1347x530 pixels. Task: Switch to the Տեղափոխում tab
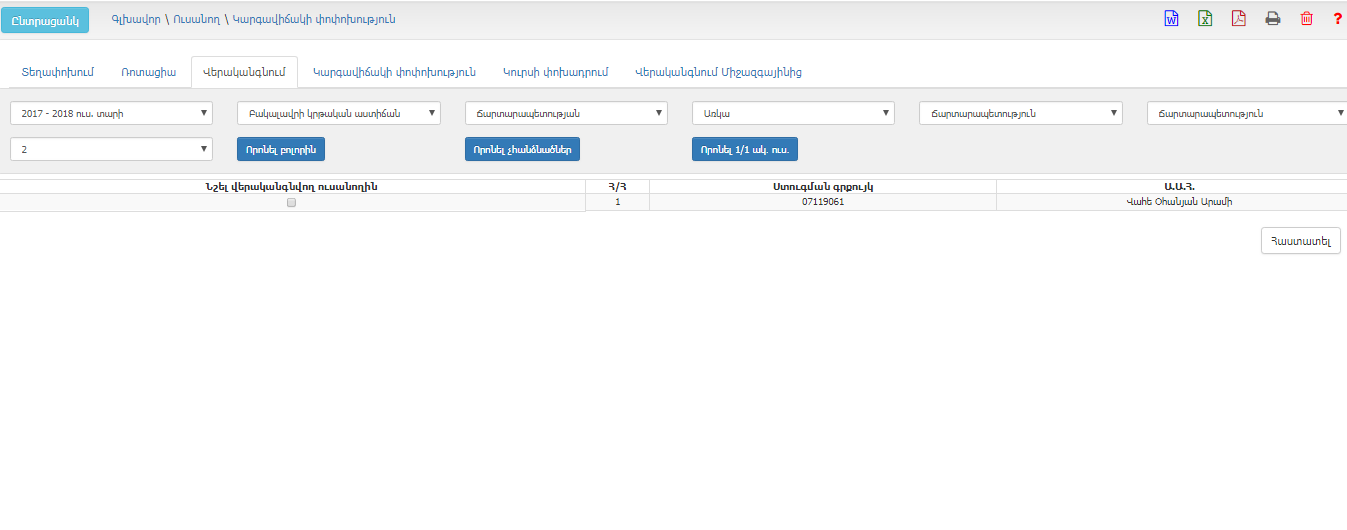tap(57, 72)
